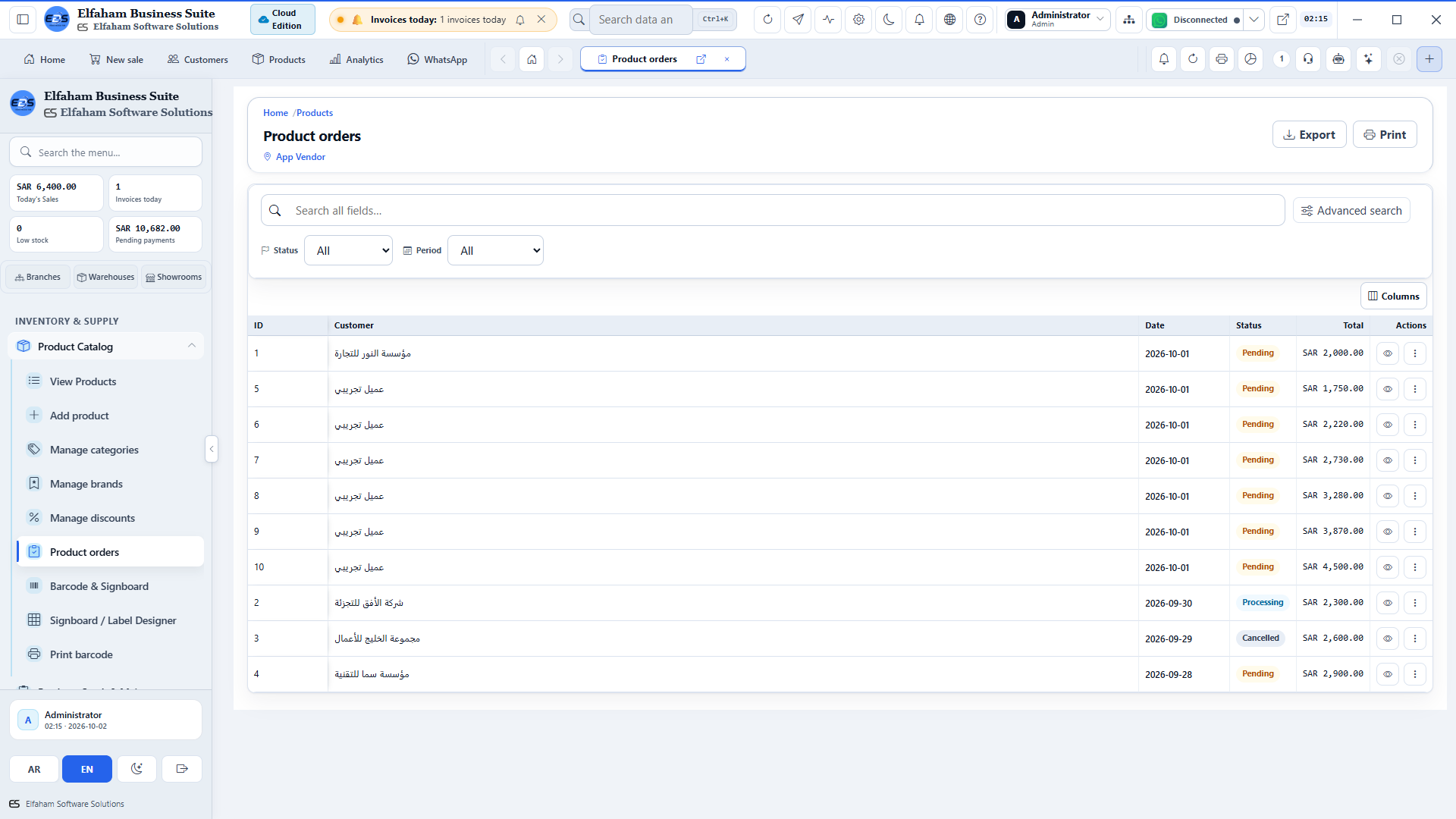The height and width of the screenshot is (819, 1456).
Task: Open the New sale menu
Action: point(116,59)
